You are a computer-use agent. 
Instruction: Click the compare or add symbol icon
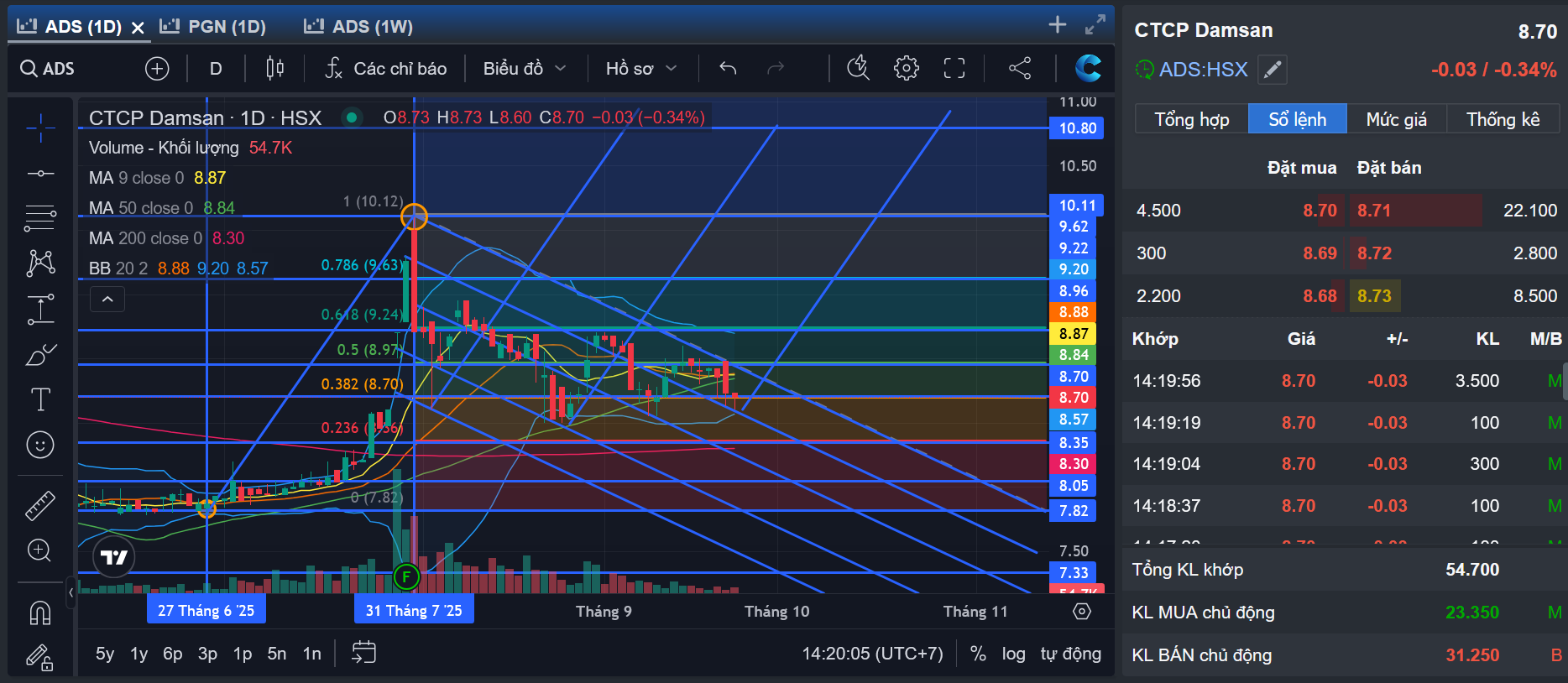tap(157, 69)
